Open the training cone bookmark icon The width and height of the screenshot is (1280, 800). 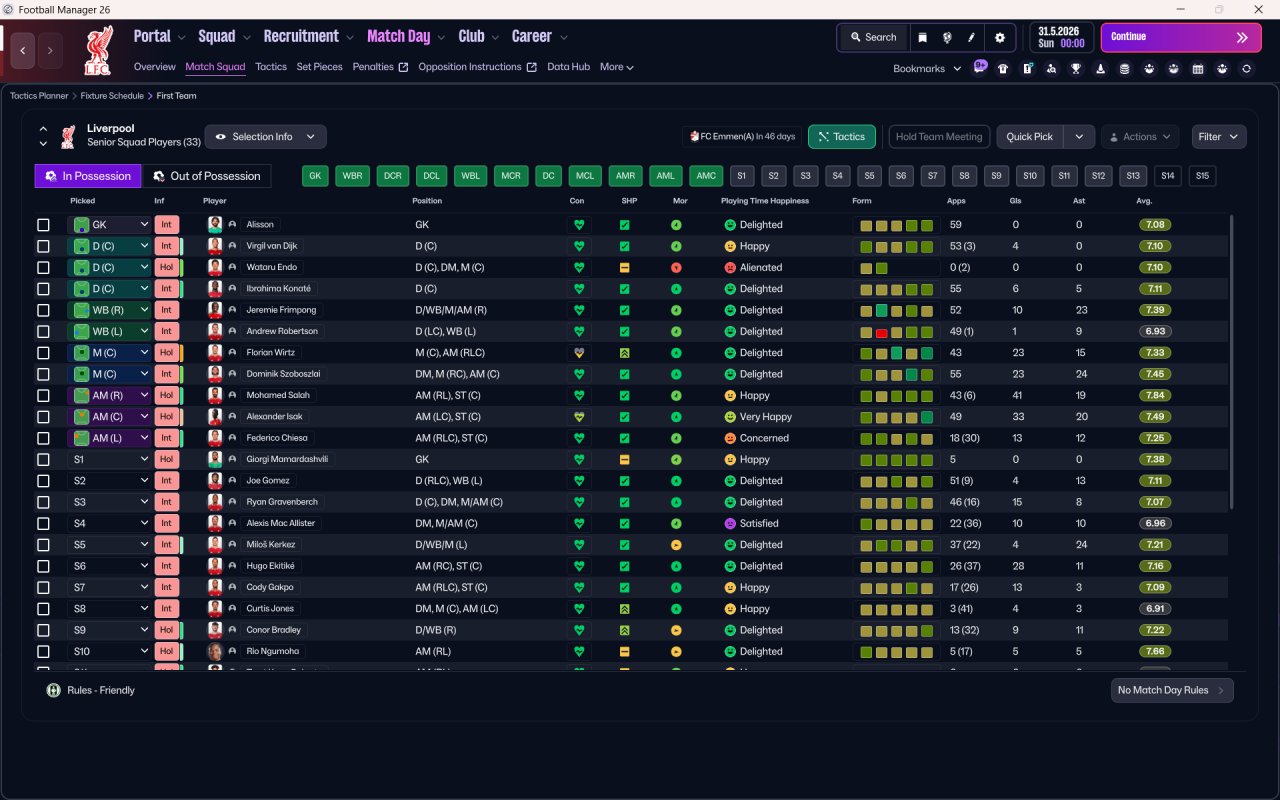click(x=1100, y=69)
